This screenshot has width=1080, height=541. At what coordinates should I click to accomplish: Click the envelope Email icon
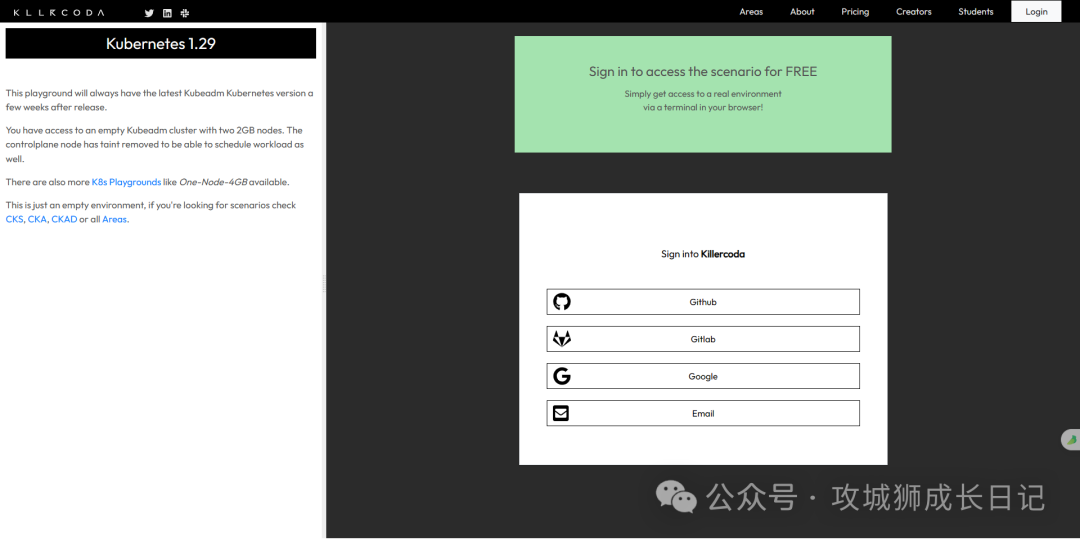(x=561, y=414)
